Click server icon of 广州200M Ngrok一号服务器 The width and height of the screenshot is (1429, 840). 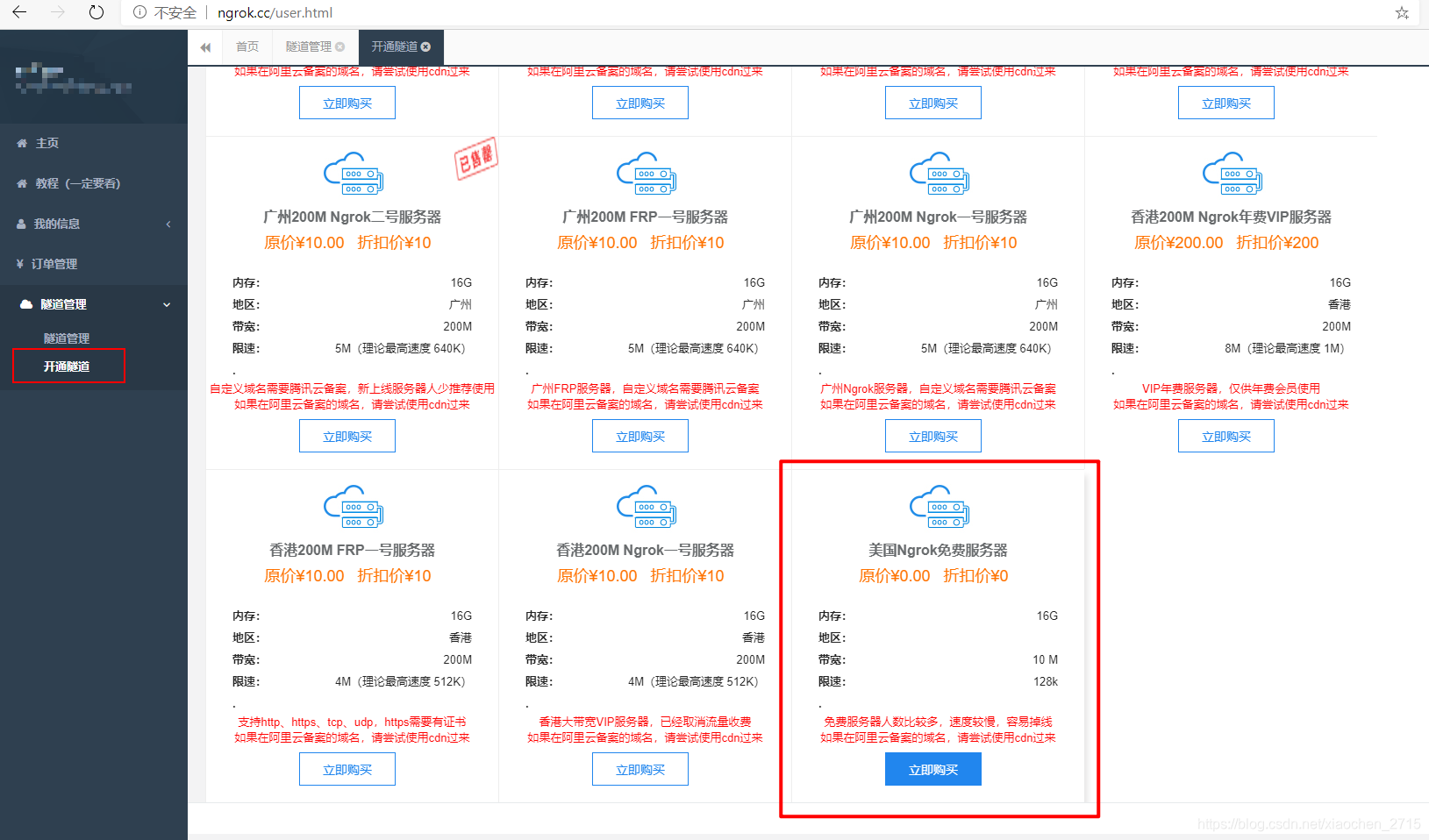point(939,174)
